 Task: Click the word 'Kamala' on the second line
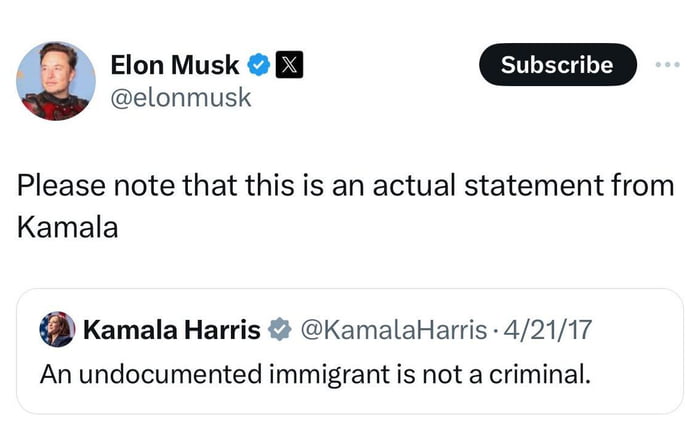67,227
